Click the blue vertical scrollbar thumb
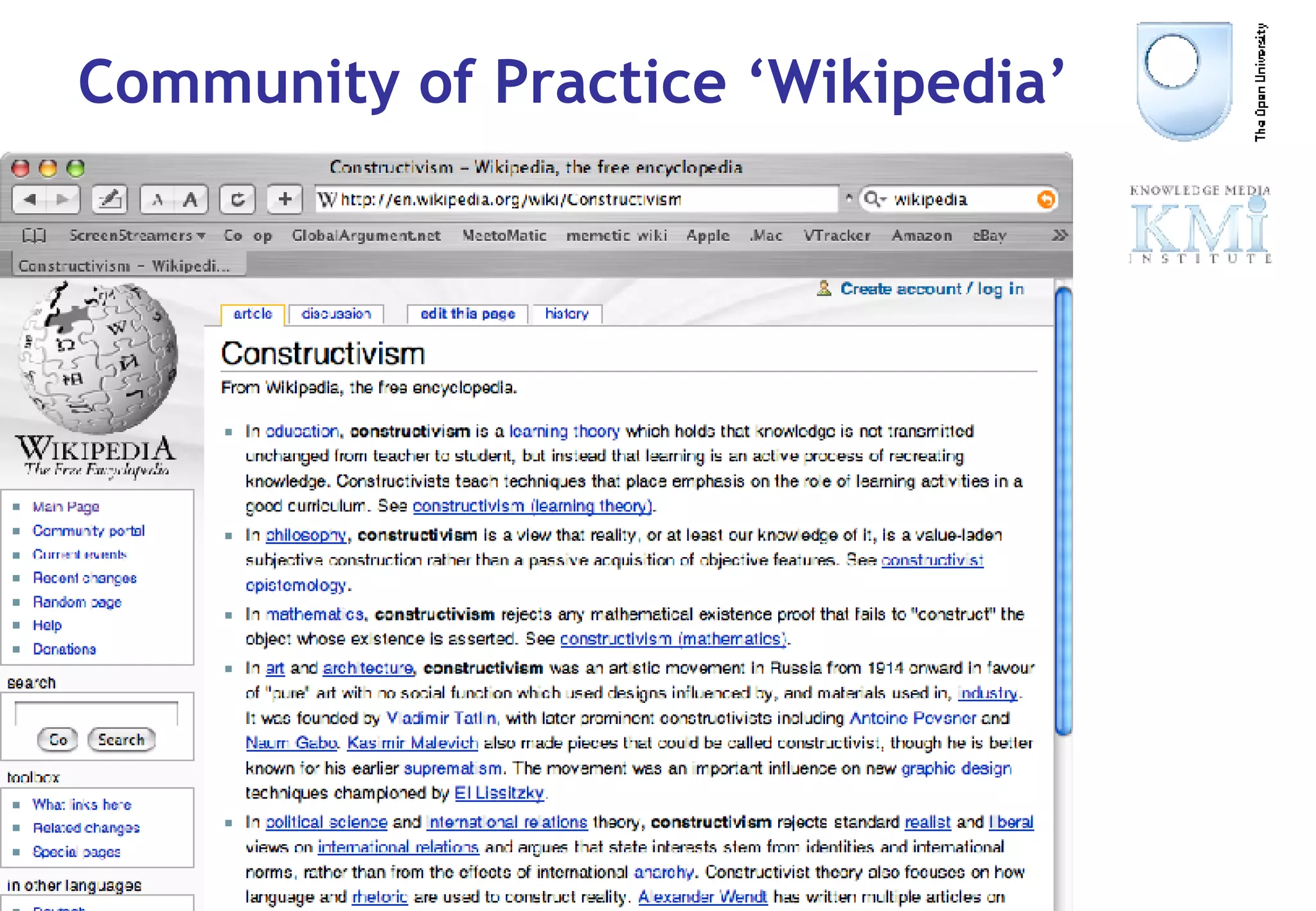Screen dimensions: 1316x911 tap(1063, 511)
